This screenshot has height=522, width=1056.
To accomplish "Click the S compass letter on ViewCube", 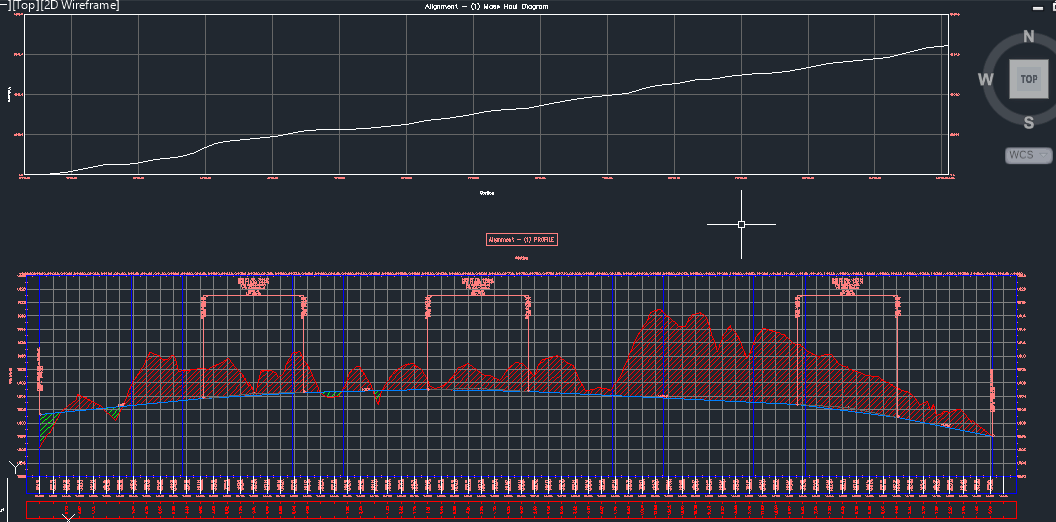I will pyautogui.click(x=1028, y=122).
